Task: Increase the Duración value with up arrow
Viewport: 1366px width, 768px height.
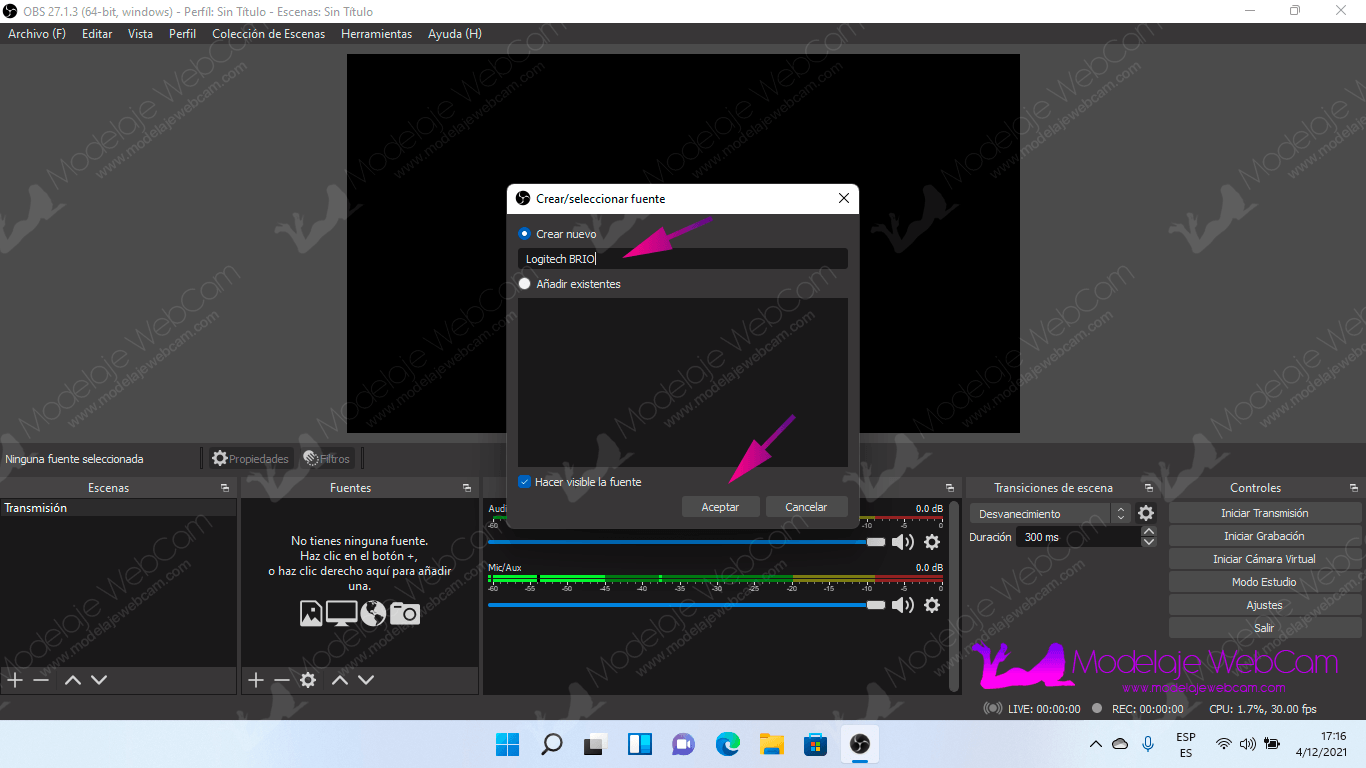Action: click(x=1149, y=532)
